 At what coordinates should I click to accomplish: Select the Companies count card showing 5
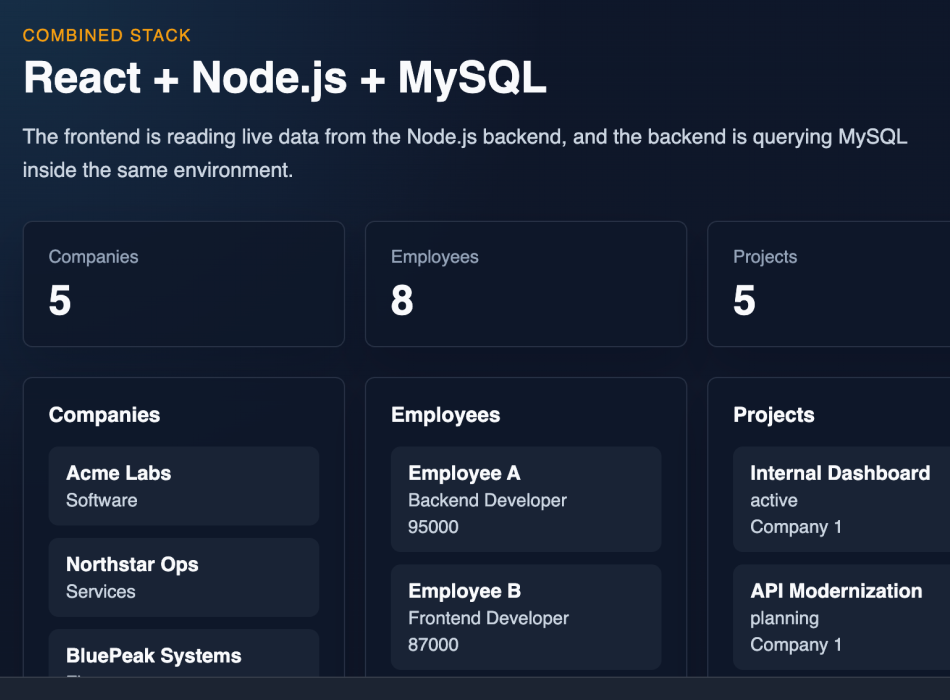(184, 284)
